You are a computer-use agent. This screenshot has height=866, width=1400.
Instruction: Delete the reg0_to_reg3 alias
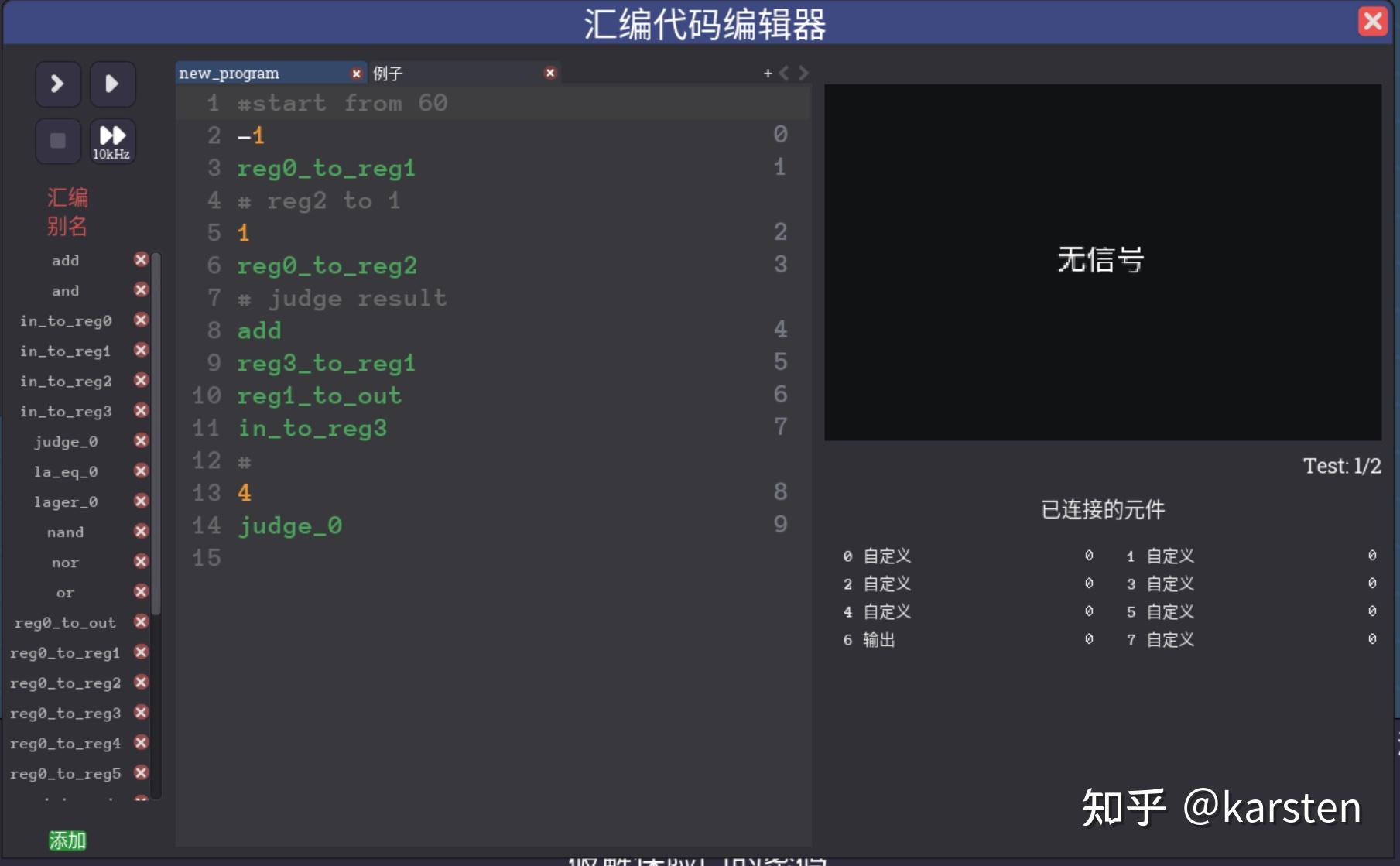click(141, 712)
